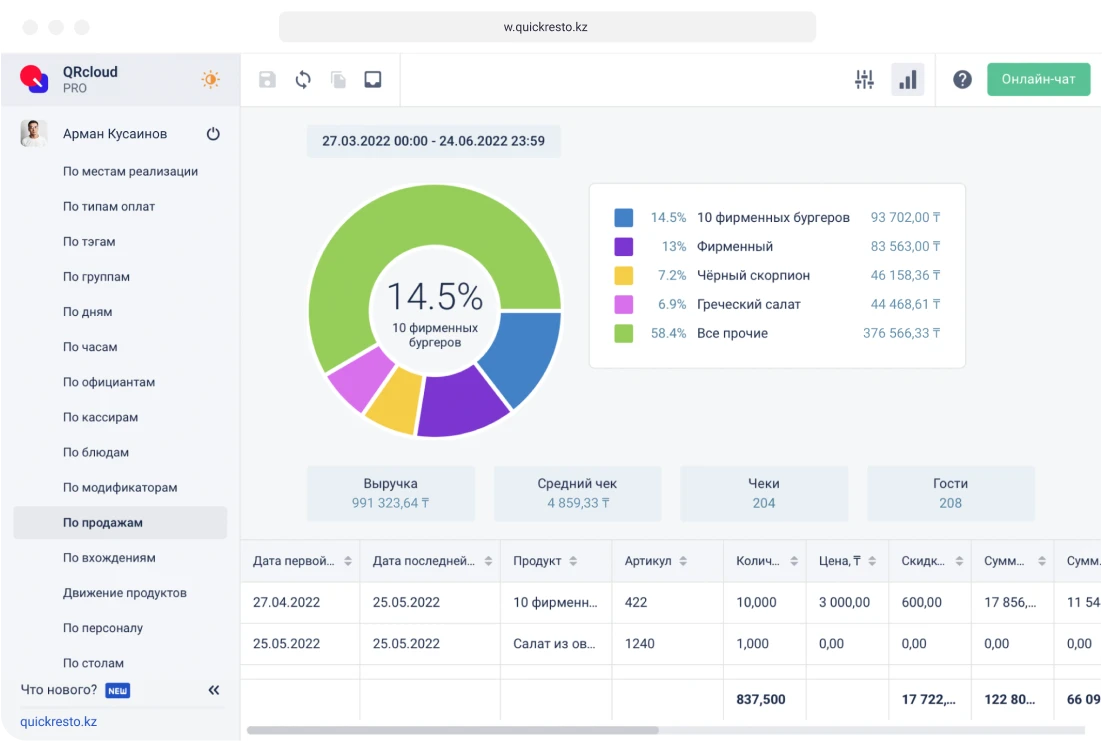Open the По официантам report
The height and width of the screenshot is (741, 1102).
pyautogui.click(x=108, y=382)
